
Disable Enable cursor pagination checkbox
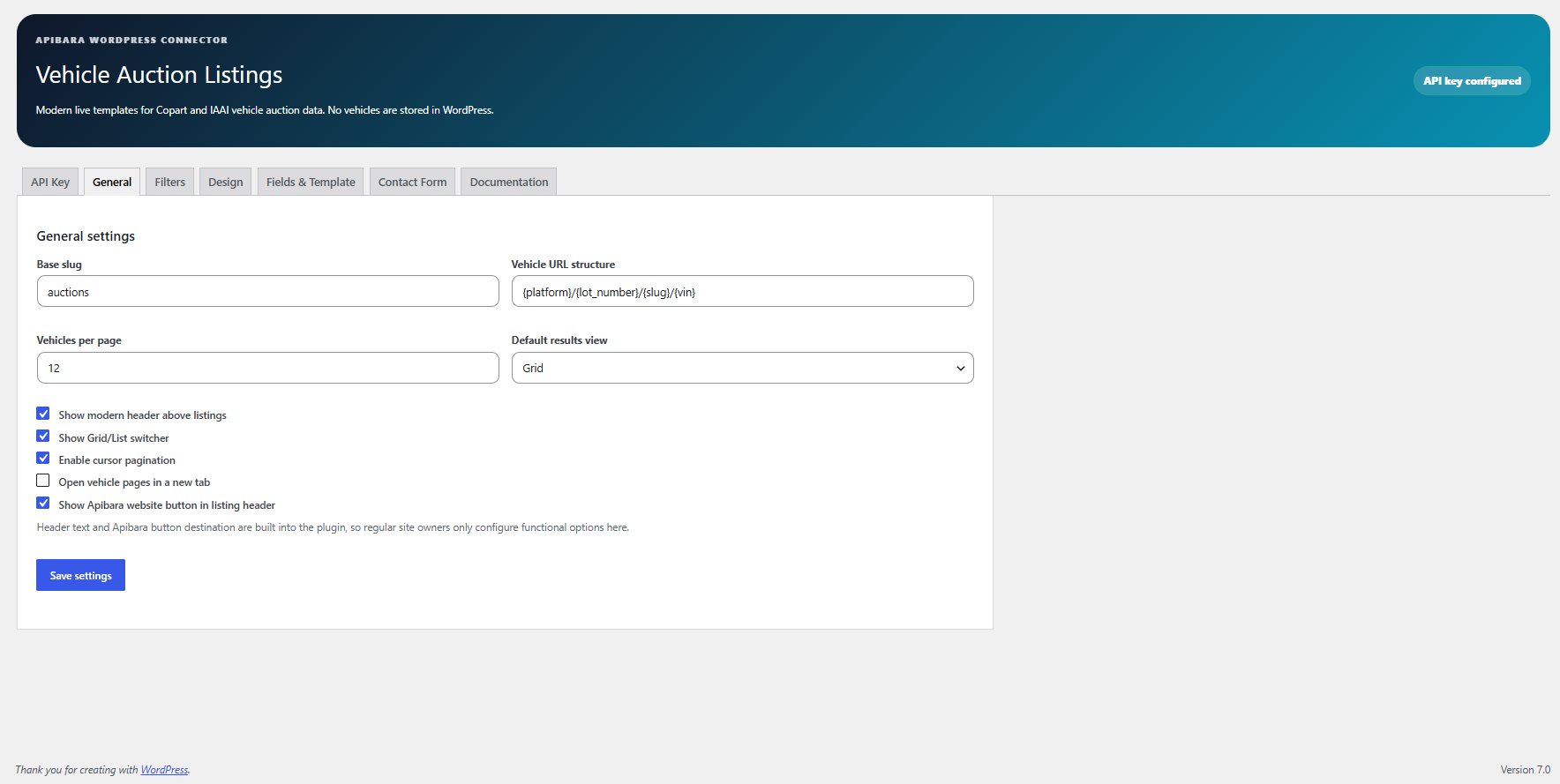(x=43, y=459)
